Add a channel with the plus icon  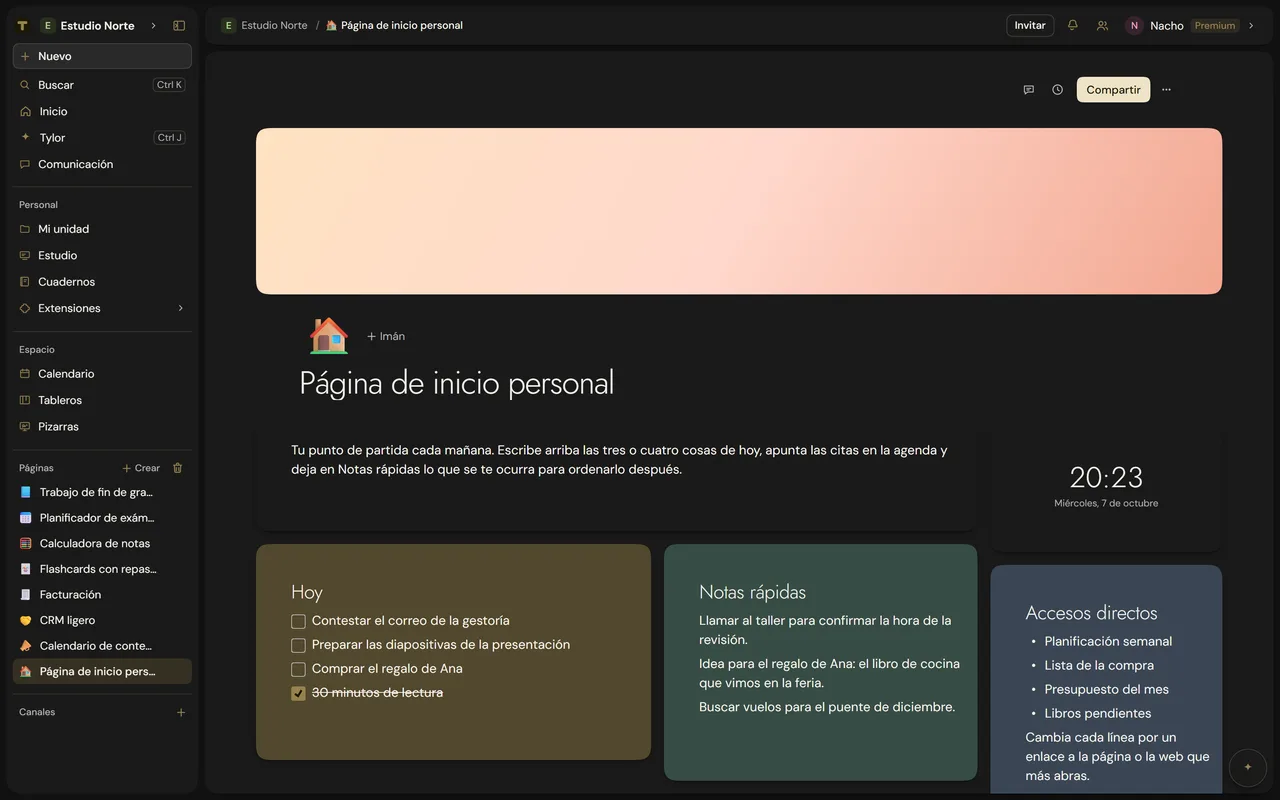click(x=181, y=712)
